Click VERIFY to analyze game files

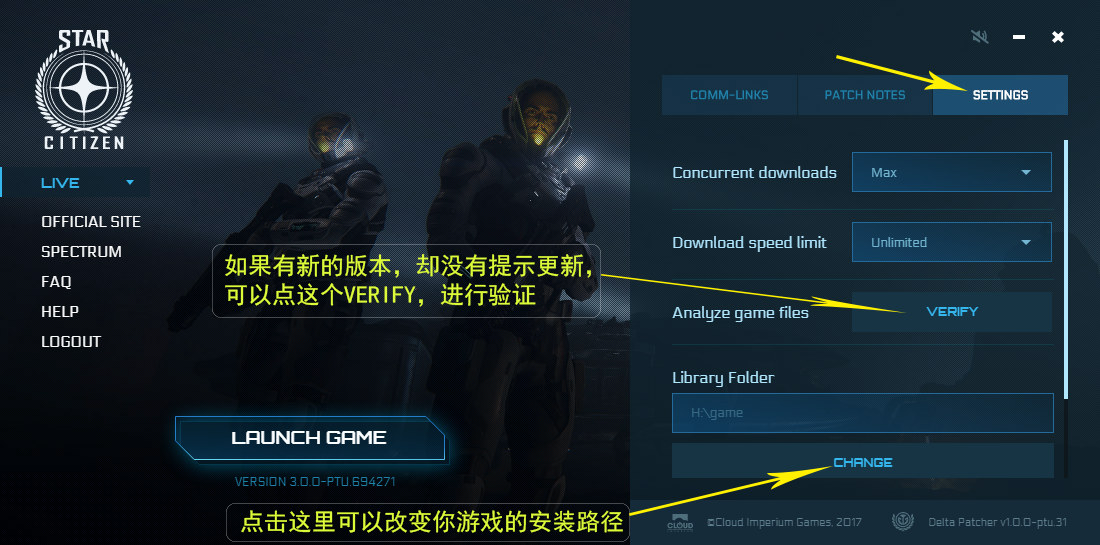[x=951, y=311]
